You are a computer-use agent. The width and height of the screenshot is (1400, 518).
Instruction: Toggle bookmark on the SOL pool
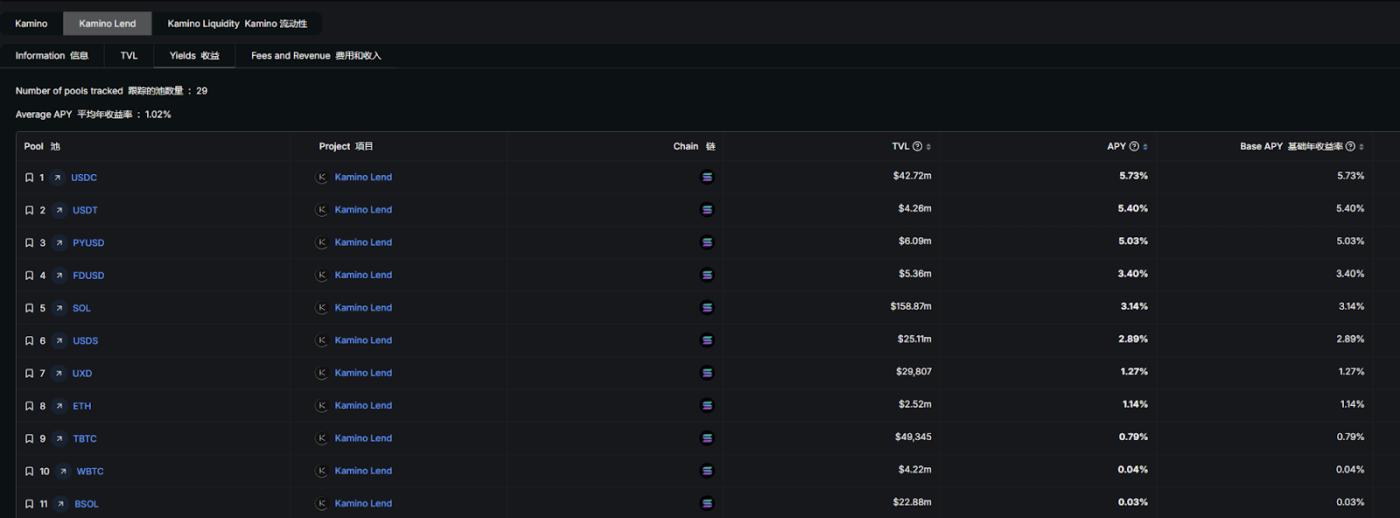29,308
